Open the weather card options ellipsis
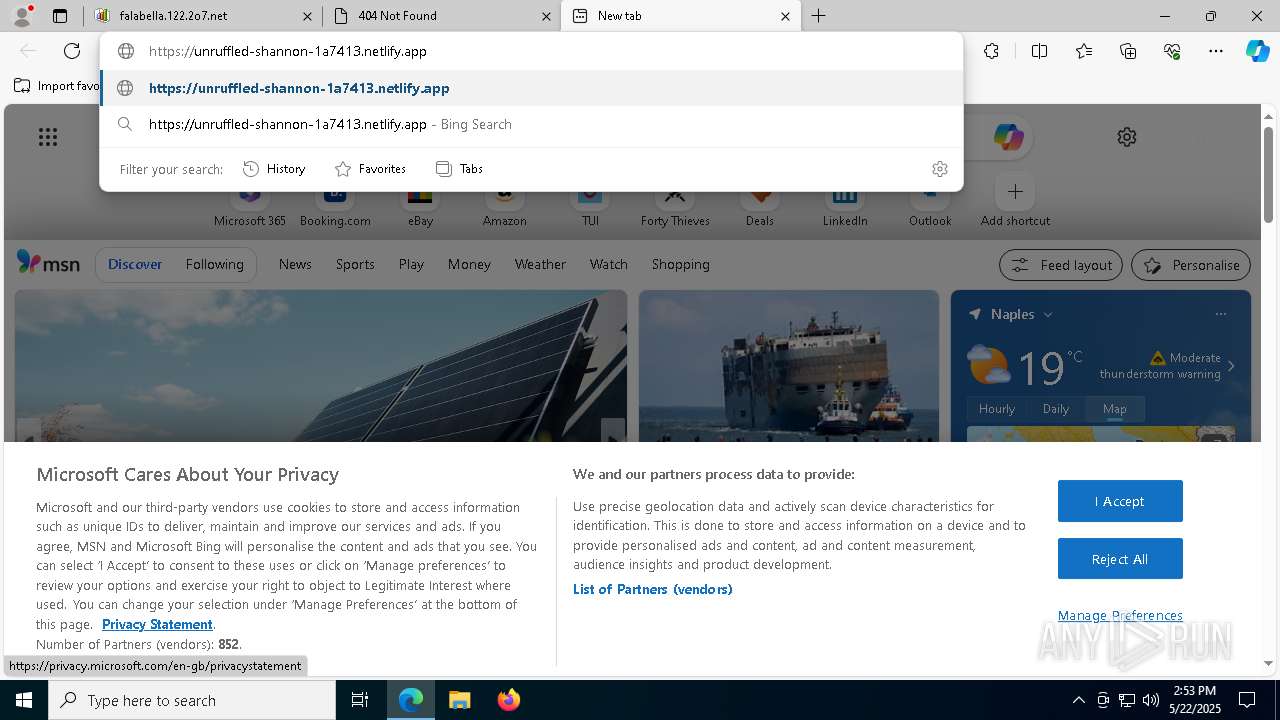The width and height of the screenshot is (1280, 720). (1220, 314)
